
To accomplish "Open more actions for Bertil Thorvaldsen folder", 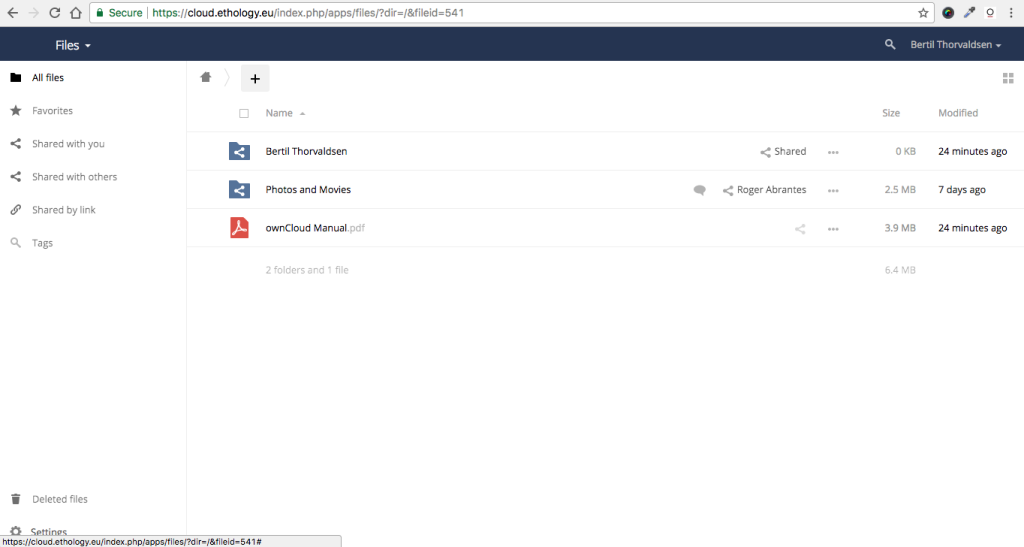I will click(833, 152).
